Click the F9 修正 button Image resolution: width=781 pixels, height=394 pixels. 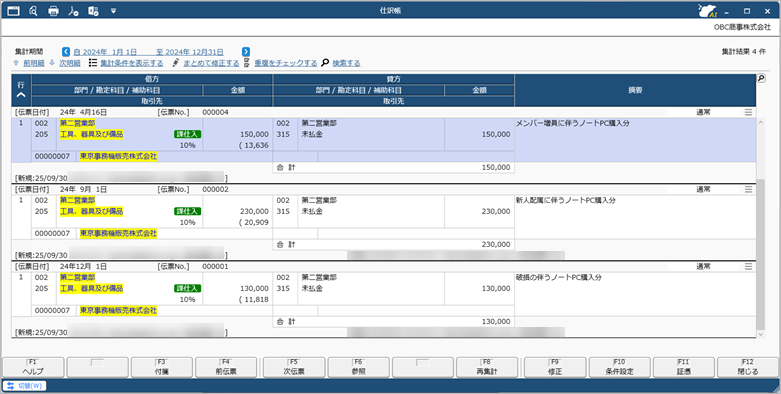click(x=555, y=367)
